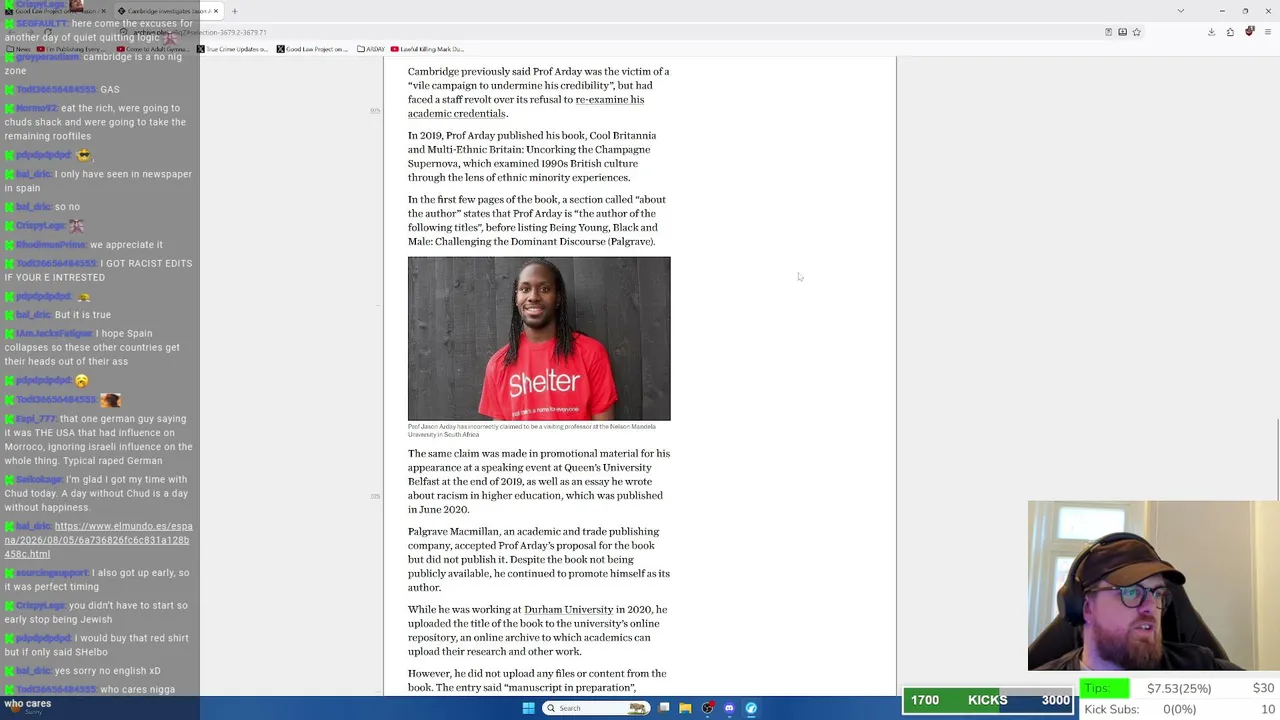1280x720 pixels.
Task: Follow the 're-examine his academic credentials' link
Action: pos(526,106)
